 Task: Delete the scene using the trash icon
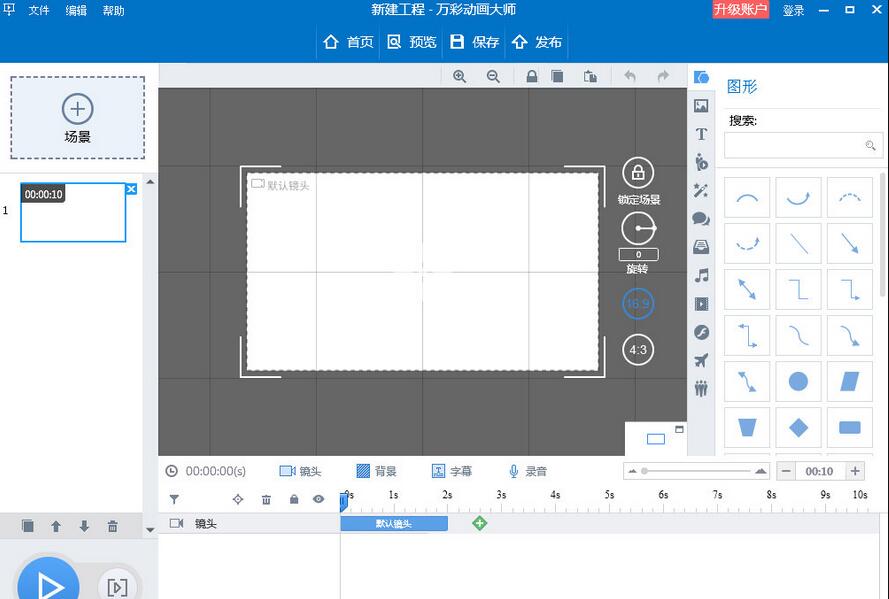(x=113, y=526)
